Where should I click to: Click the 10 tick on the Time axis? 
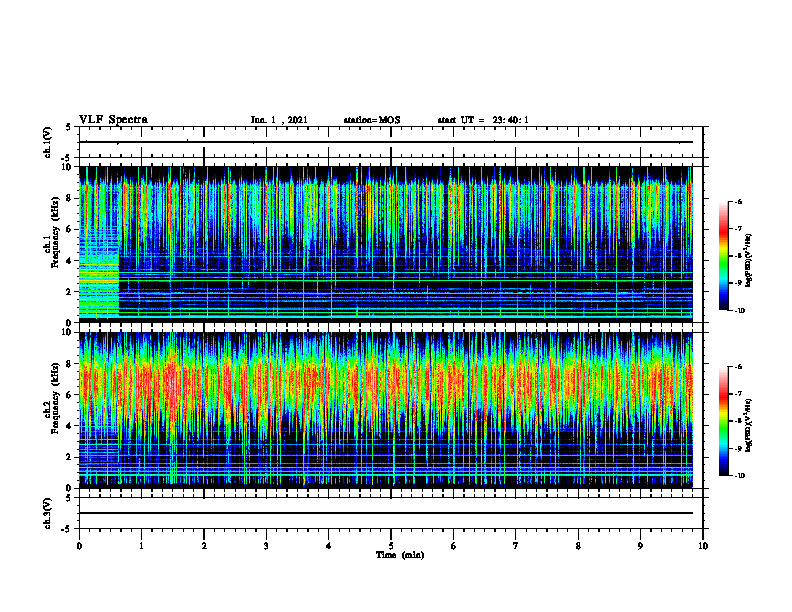(703, 546)
